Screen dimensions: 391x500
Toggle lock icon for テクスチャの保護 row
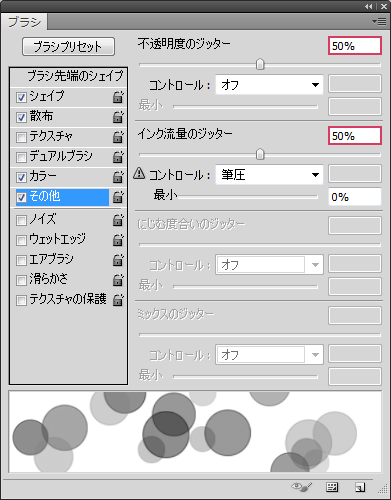pos(118,300)
